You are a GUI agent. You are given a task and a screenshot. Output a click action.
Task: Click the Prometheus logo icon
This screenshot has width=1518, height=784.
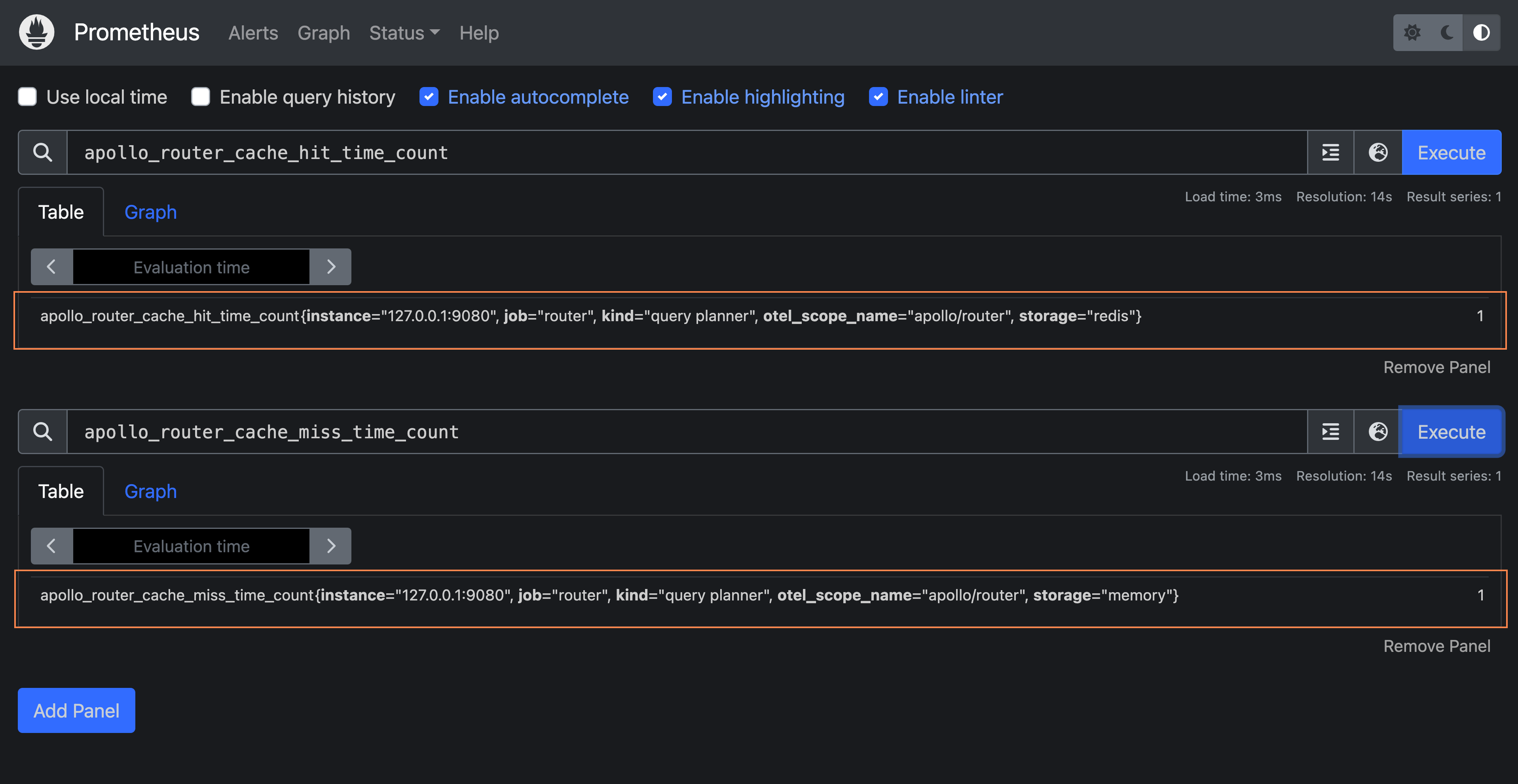(x=36, y=32)
